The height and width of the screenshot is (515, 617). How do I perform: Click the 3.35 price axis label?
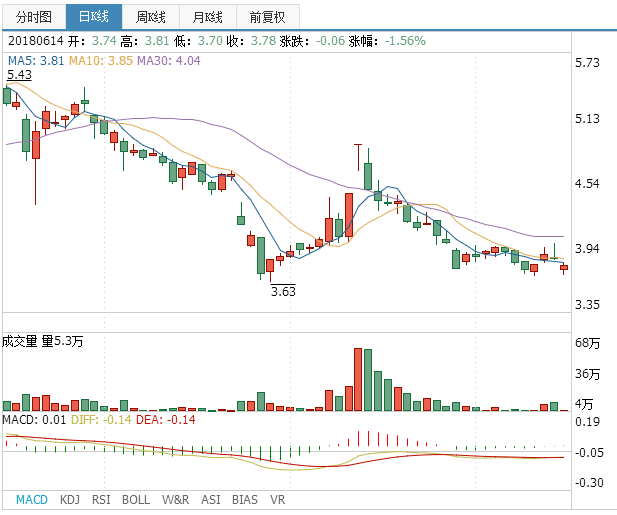click(x=587, y=305)
